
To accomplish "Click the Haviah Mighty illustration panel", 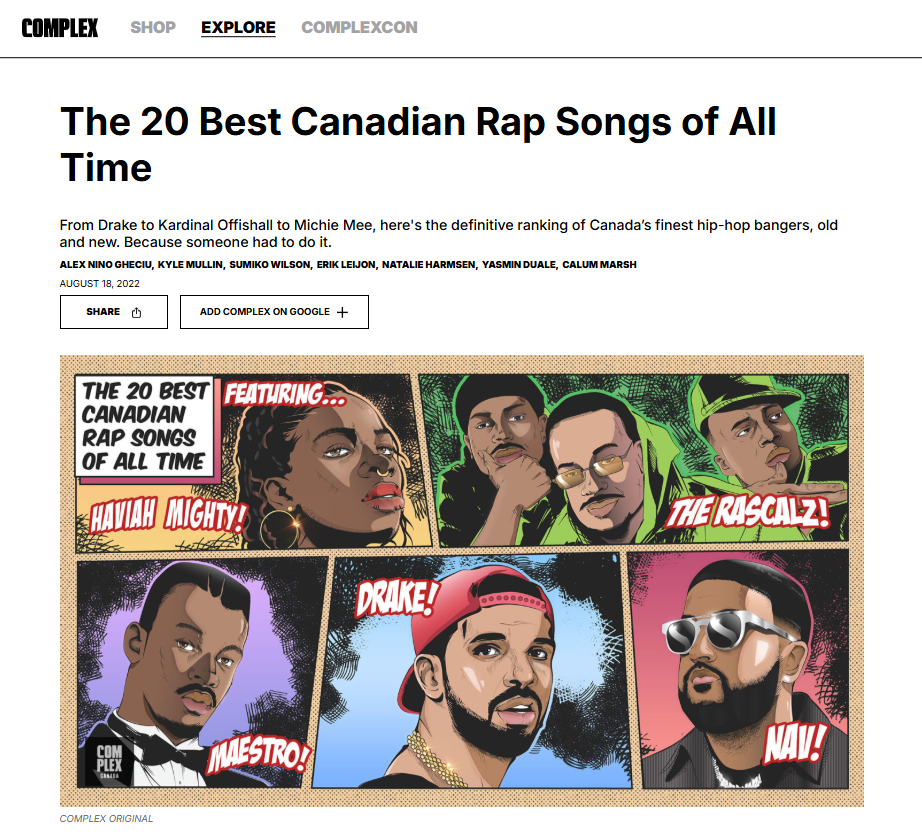I will pyautogui.click(x=253, y=463).
